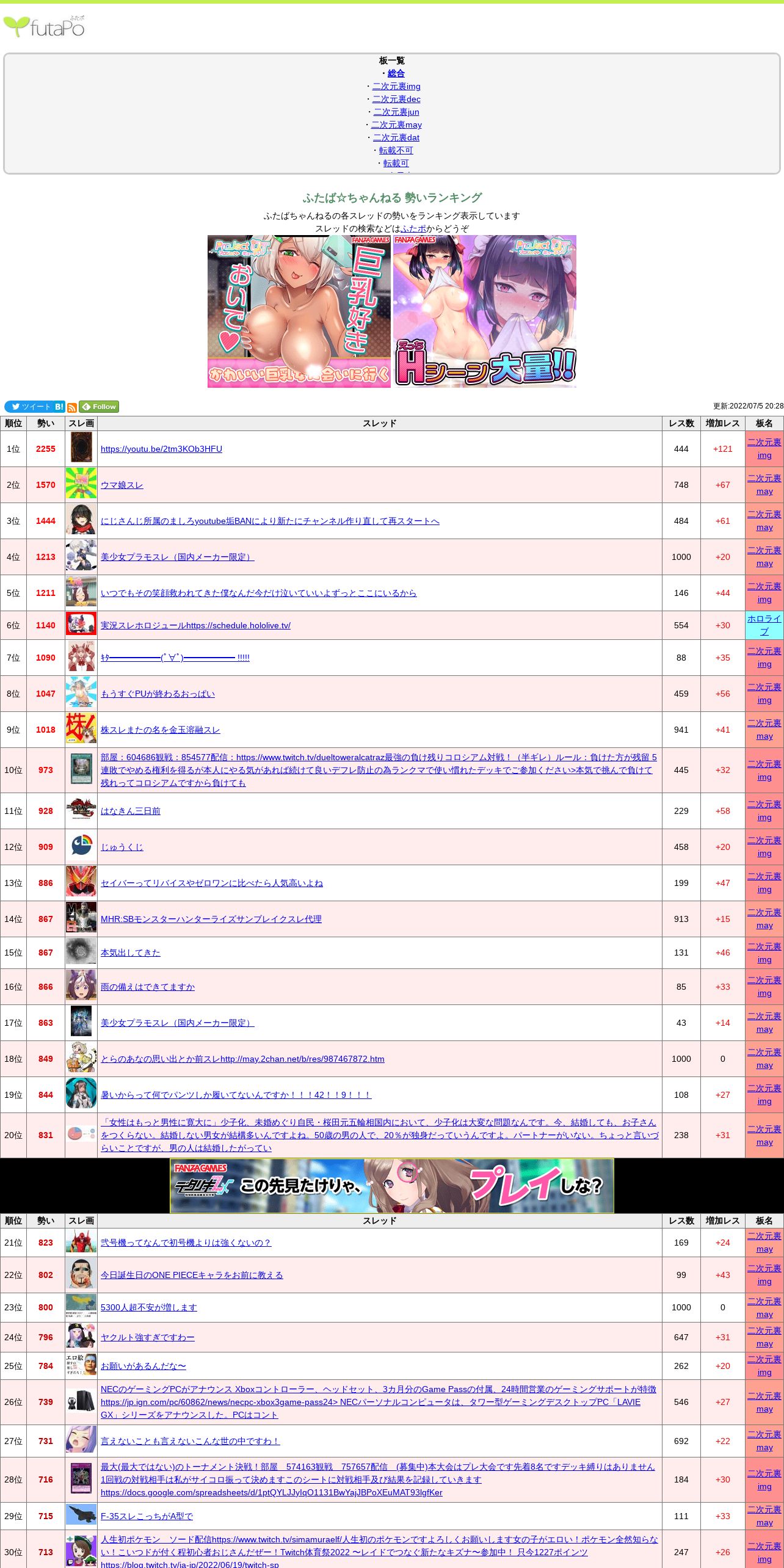
Task: Open the 転載不可 board link
Action: 396,150
